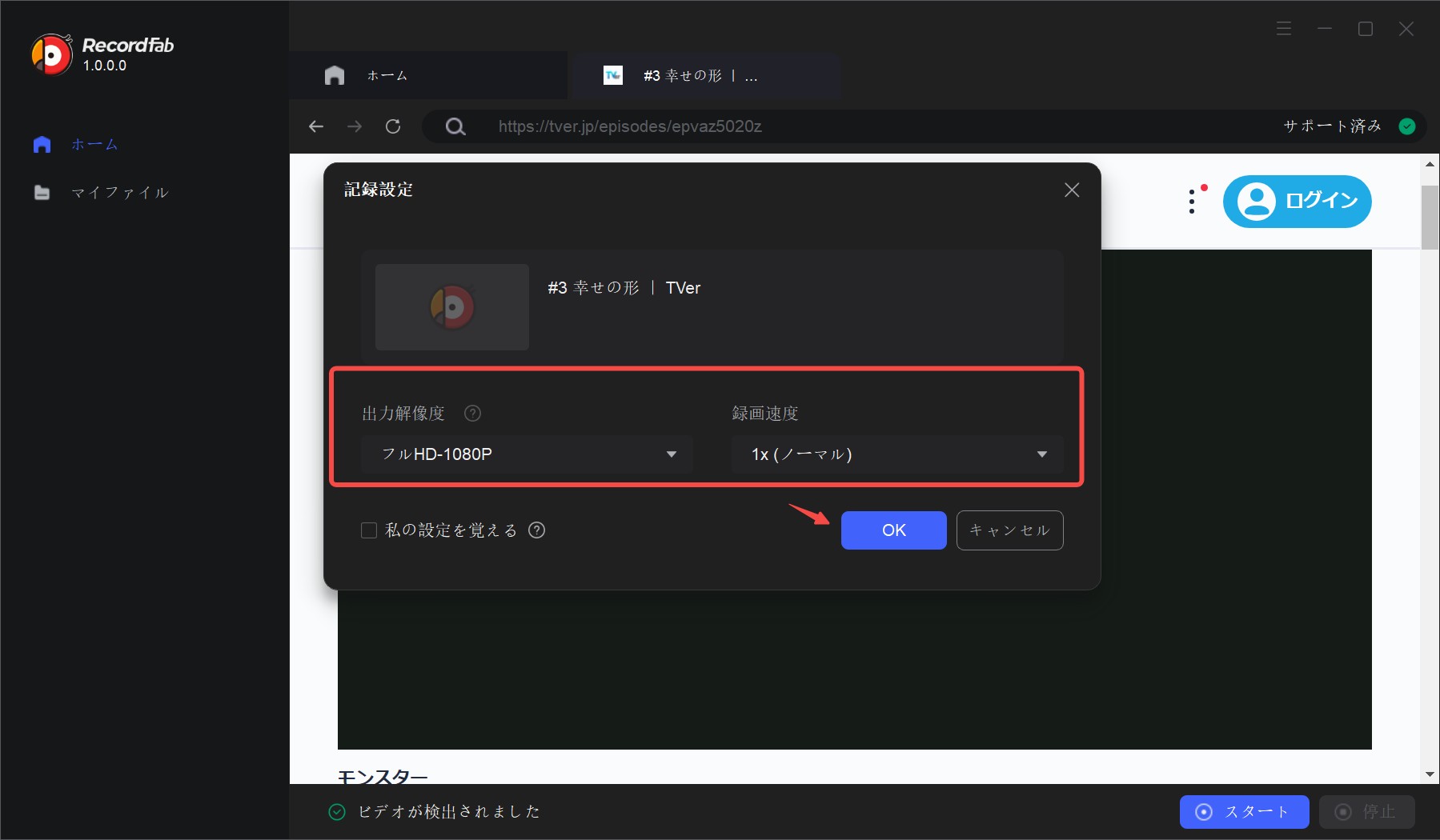Go back with the back arrow
The image size is (1440, 840).
point(316,126)
